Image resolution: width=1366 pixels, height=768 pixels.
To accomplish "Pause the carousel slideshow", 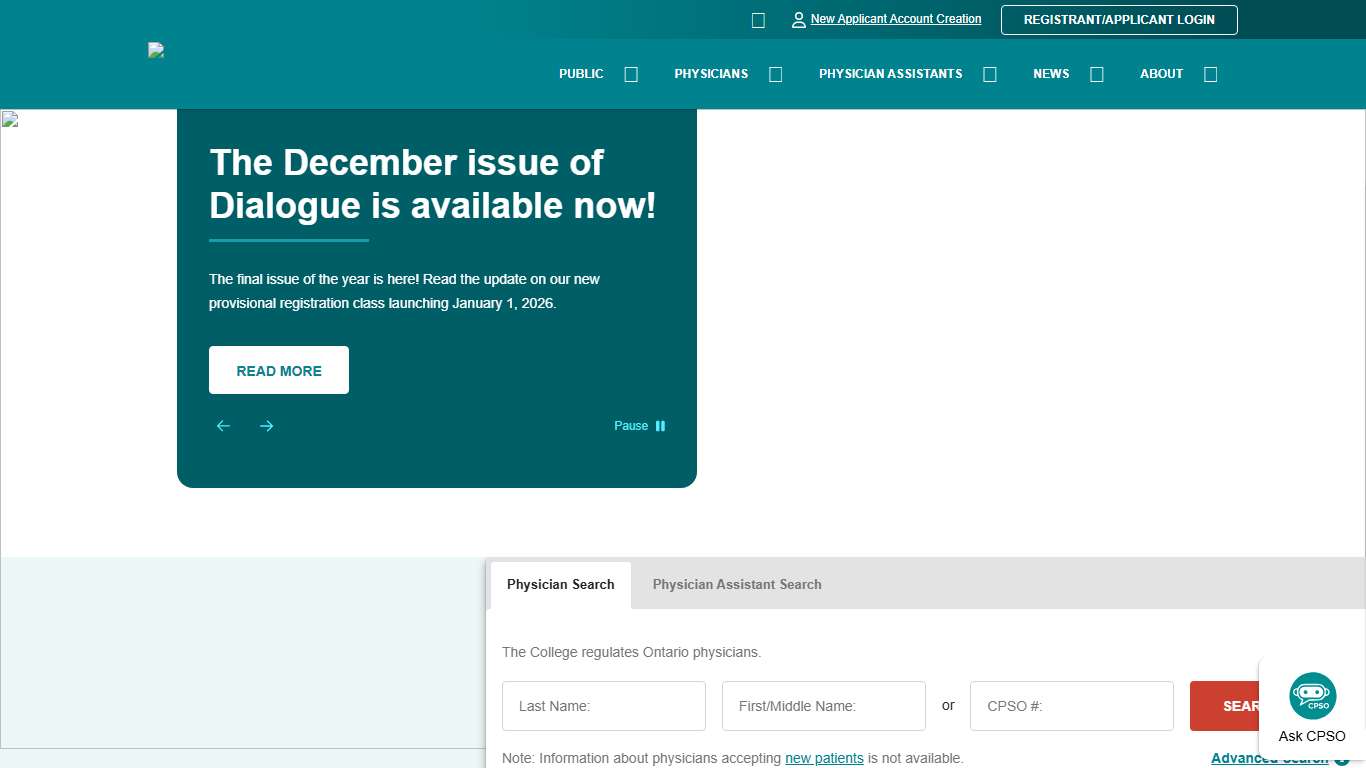I will [x=640, y=426].
